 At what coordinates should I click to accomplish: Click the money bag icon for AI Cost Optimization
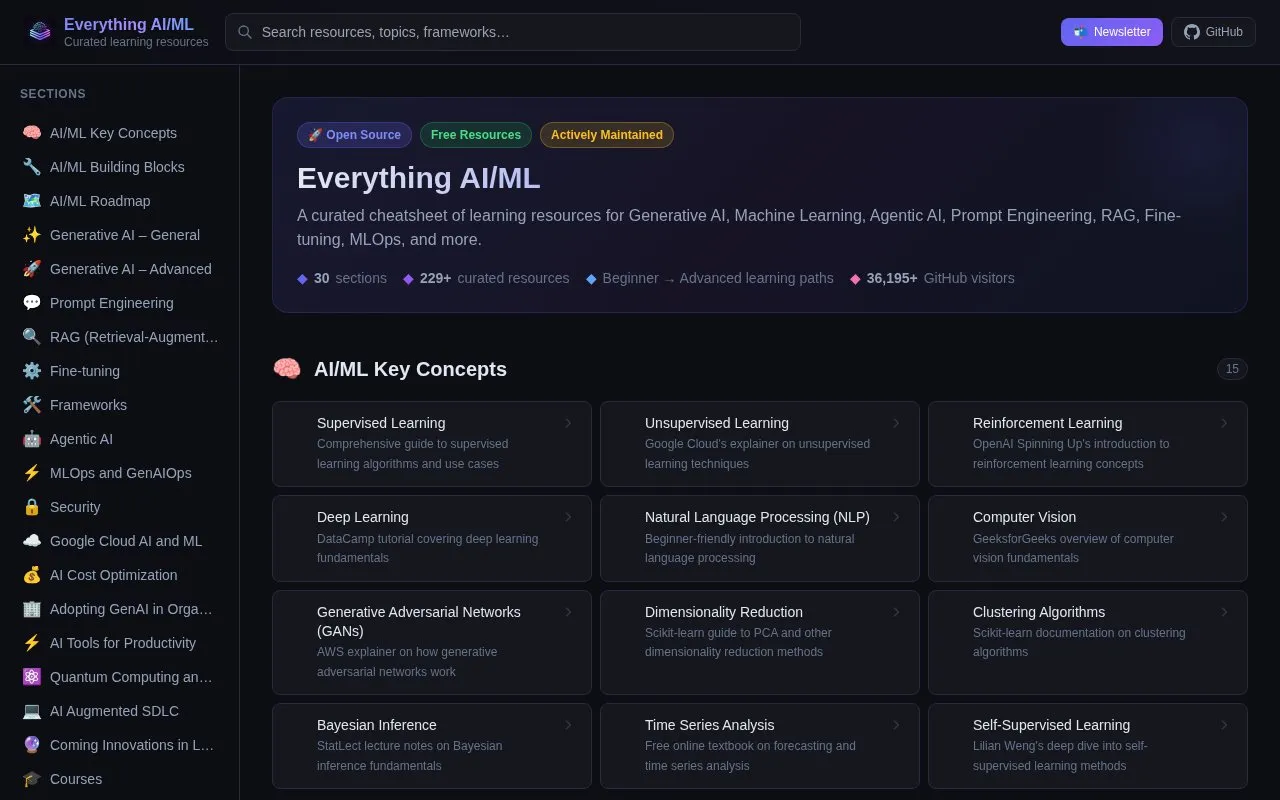coord(32,575)
